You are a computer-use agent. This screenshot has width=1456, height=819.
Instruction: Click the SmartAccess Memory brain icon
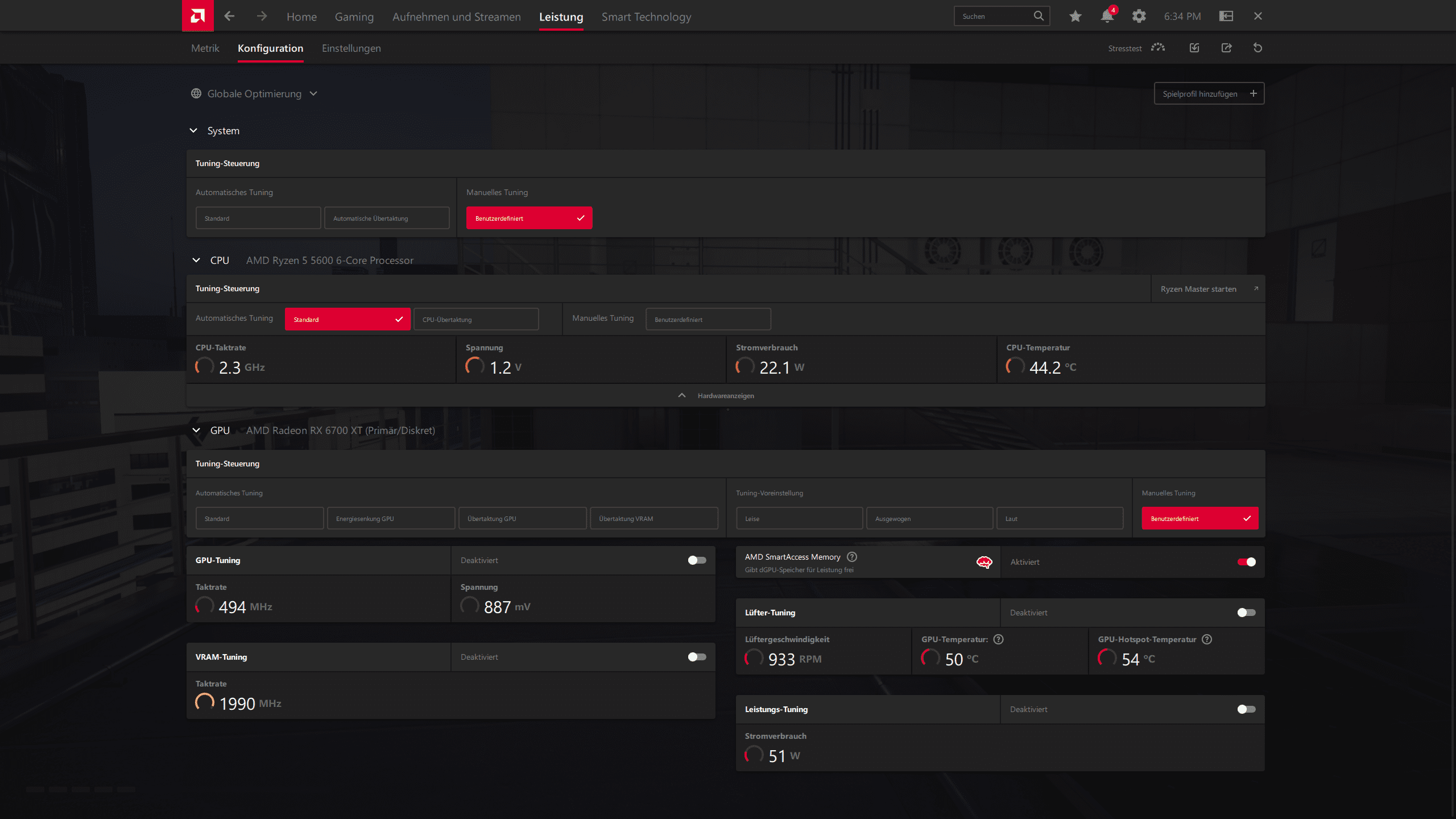(x=984, y=562)
